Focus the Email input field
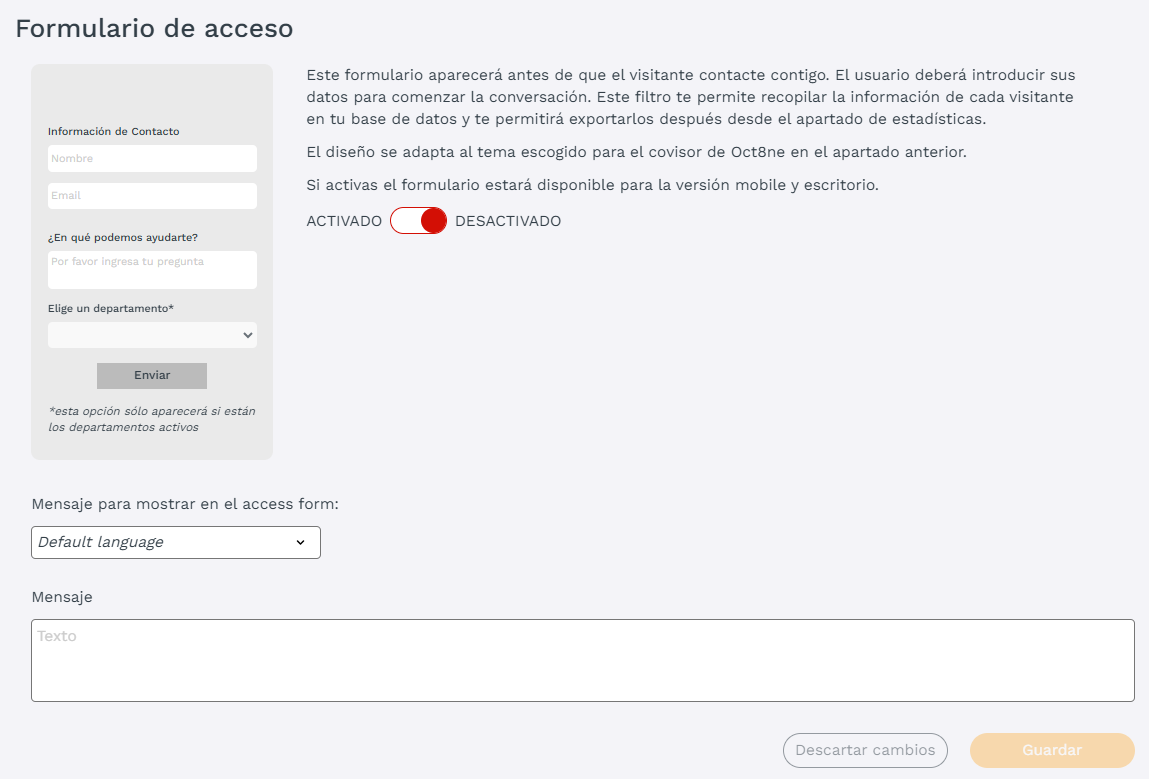The image size is (1149, 779). [x=152, y=196]
